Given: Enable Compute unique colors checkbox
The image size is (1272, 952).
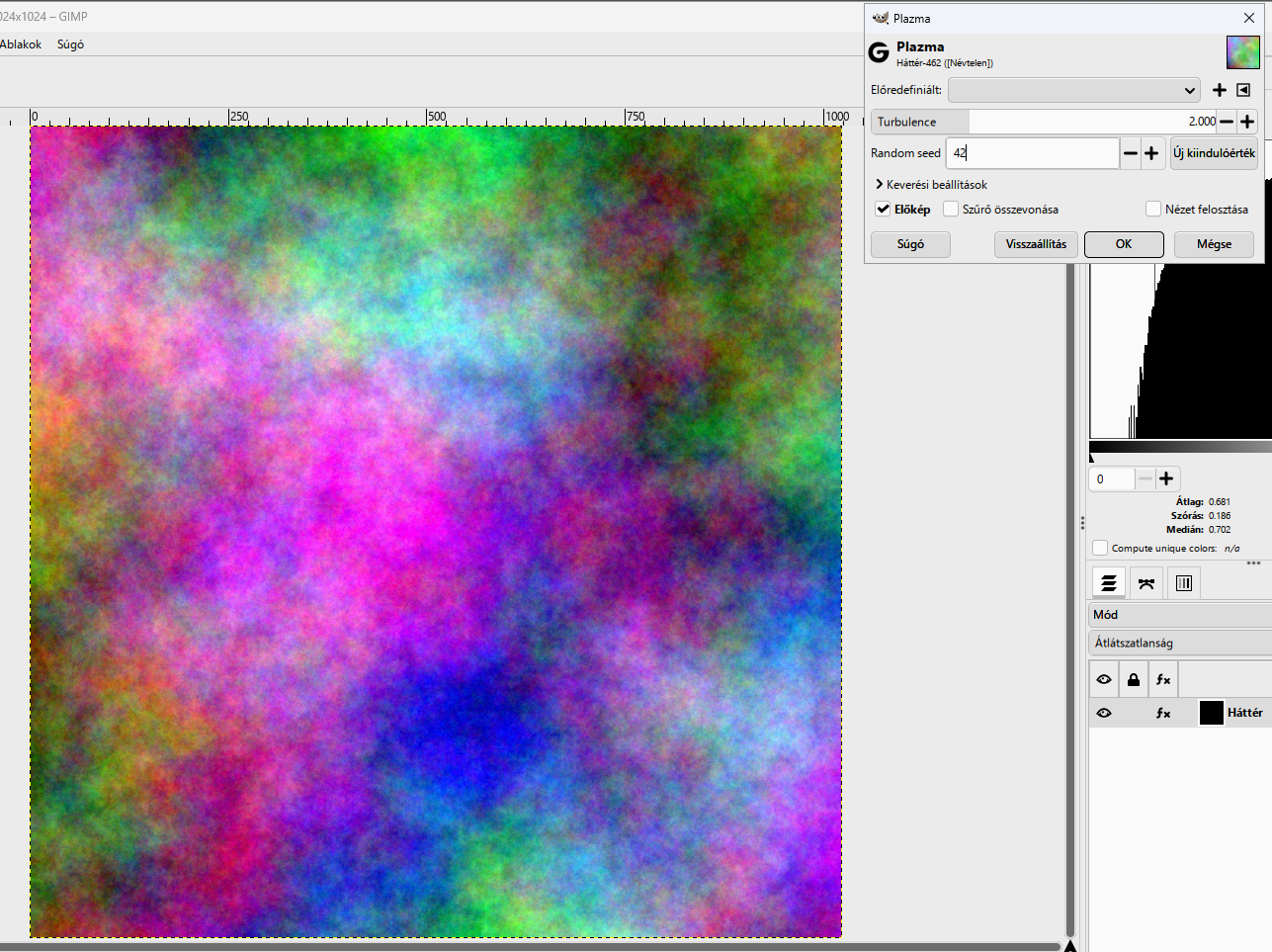Looking at the screenshot, I should 1100,548.
